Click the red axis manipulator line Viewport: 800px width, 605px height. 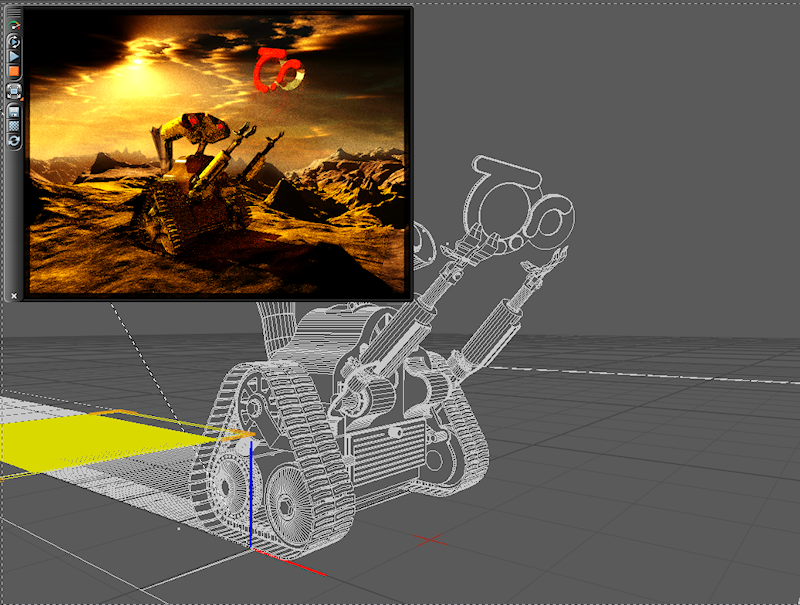[288, 562]
